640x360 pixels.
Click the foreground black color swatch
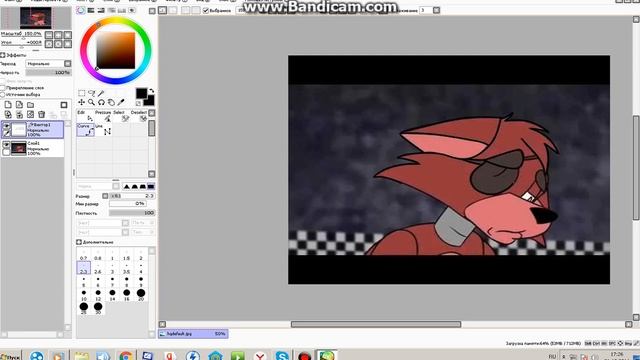click(x=141, y=93)
